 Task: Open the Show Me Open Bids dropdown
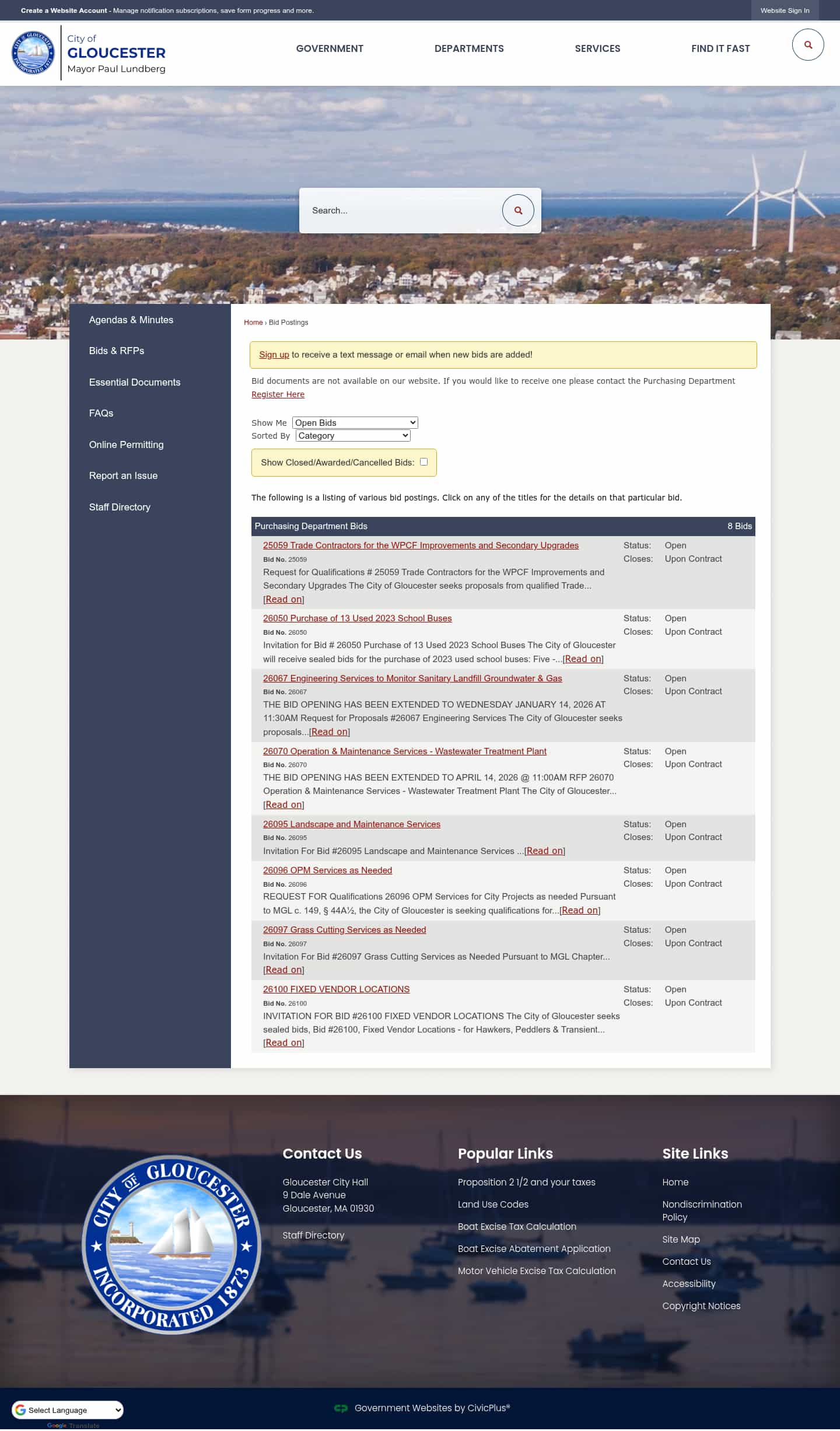[355, 423]
